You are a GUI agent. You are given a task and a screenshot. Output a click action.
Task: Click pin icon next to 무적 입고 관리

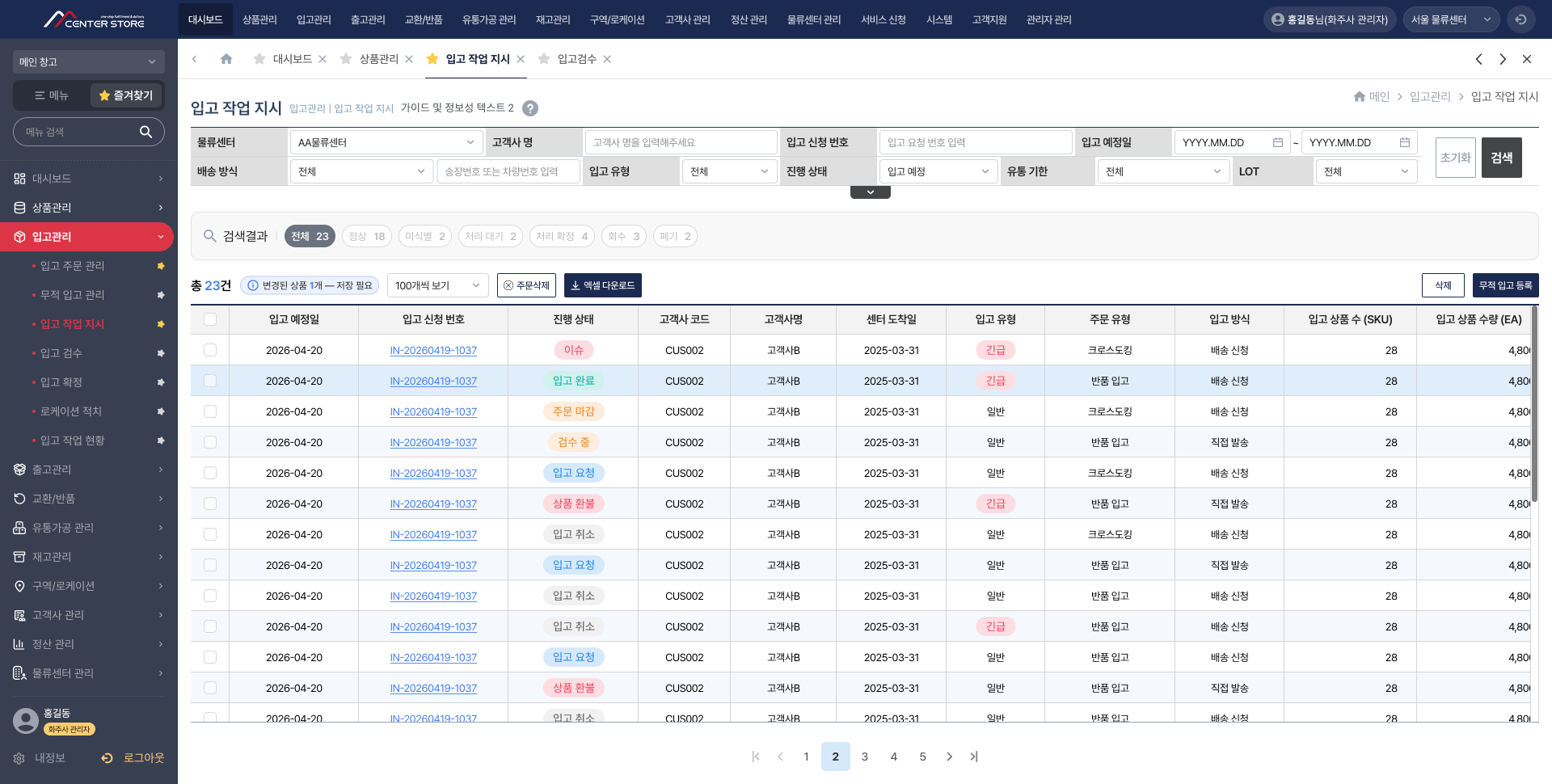[161, 295]
